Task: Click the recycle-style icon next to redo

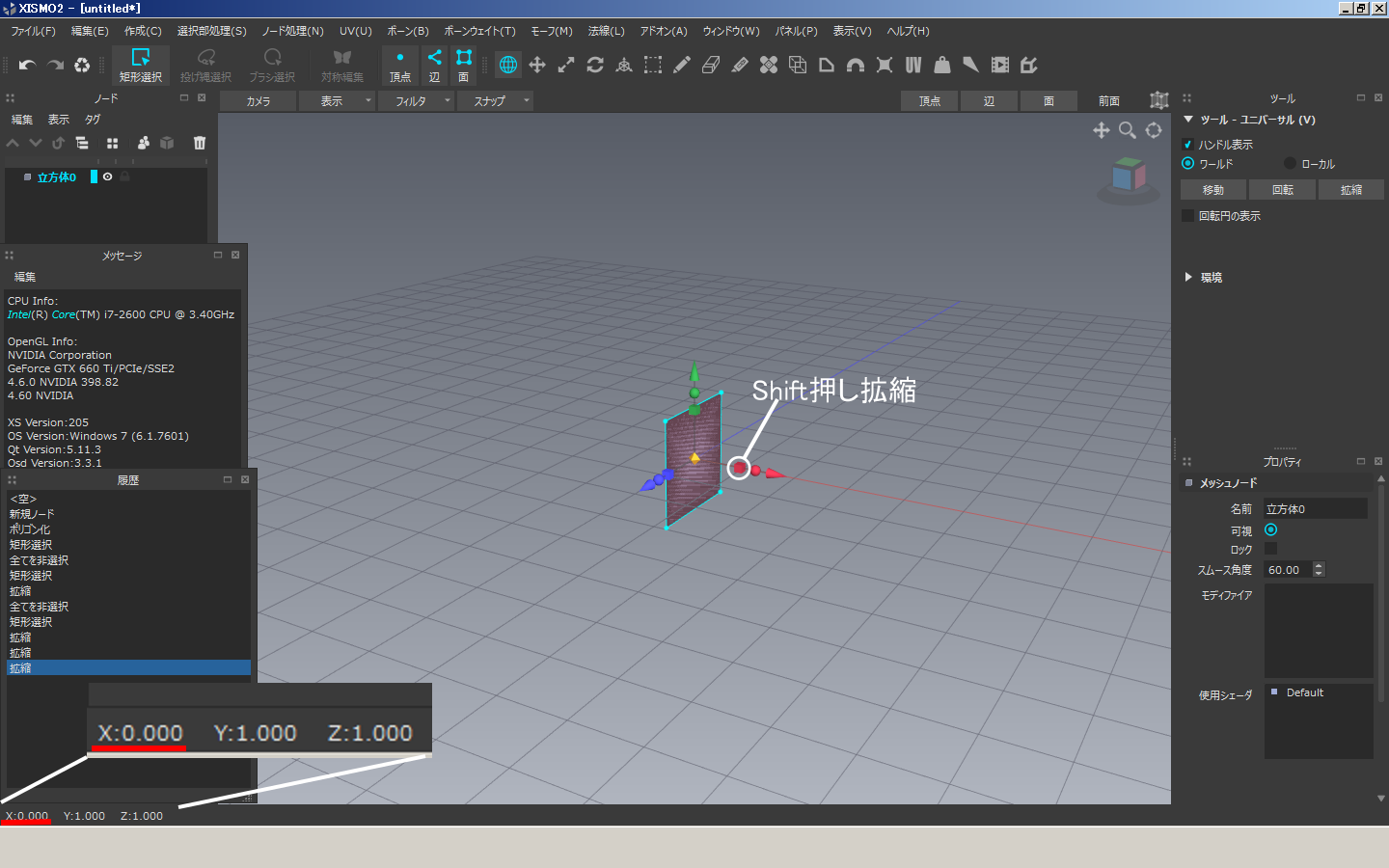Action: click(x=82, y=65)
